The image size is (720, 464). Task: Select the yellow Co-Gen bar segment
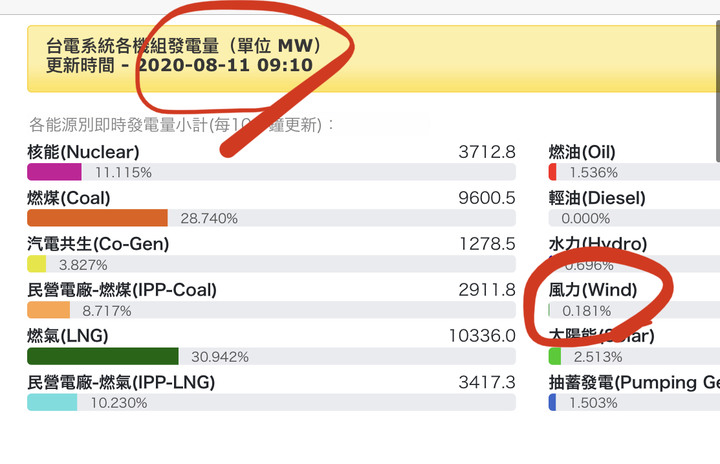click(x=37, y=264)
